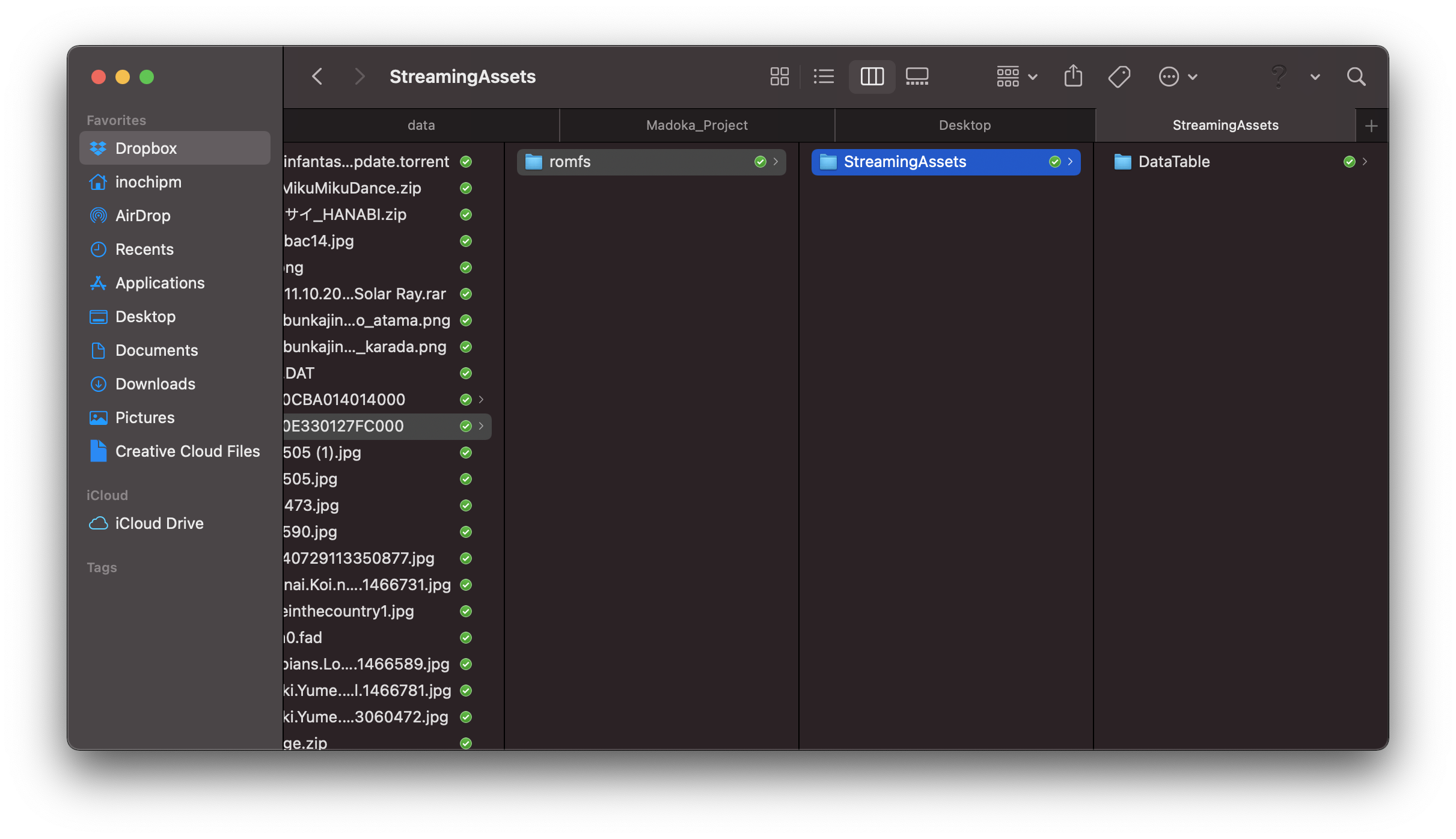
Task: Navigate back using the back arrow
Action: [317, 76]
